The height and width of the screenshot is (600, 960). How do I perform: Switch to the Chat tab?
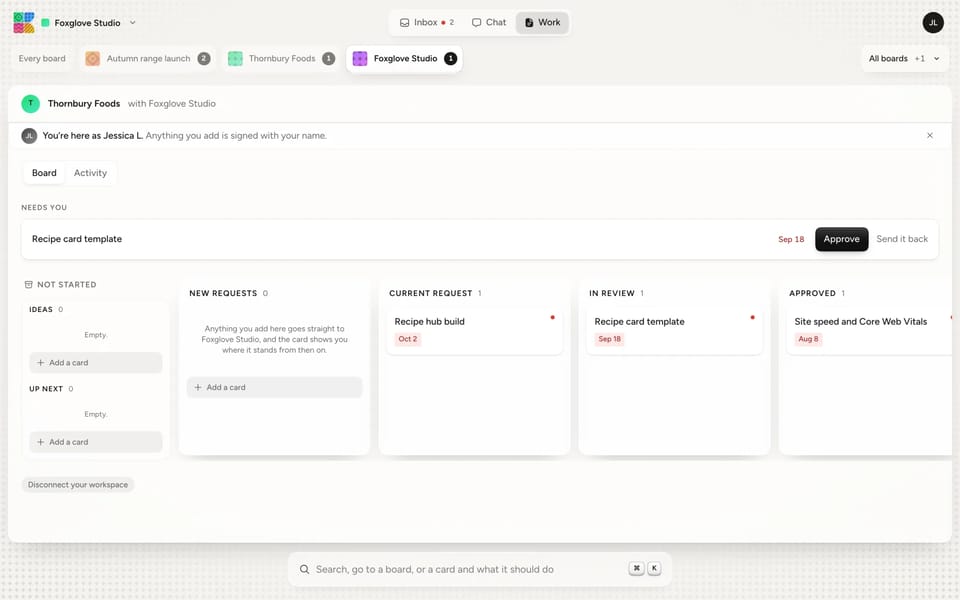[x=489, y=23]
